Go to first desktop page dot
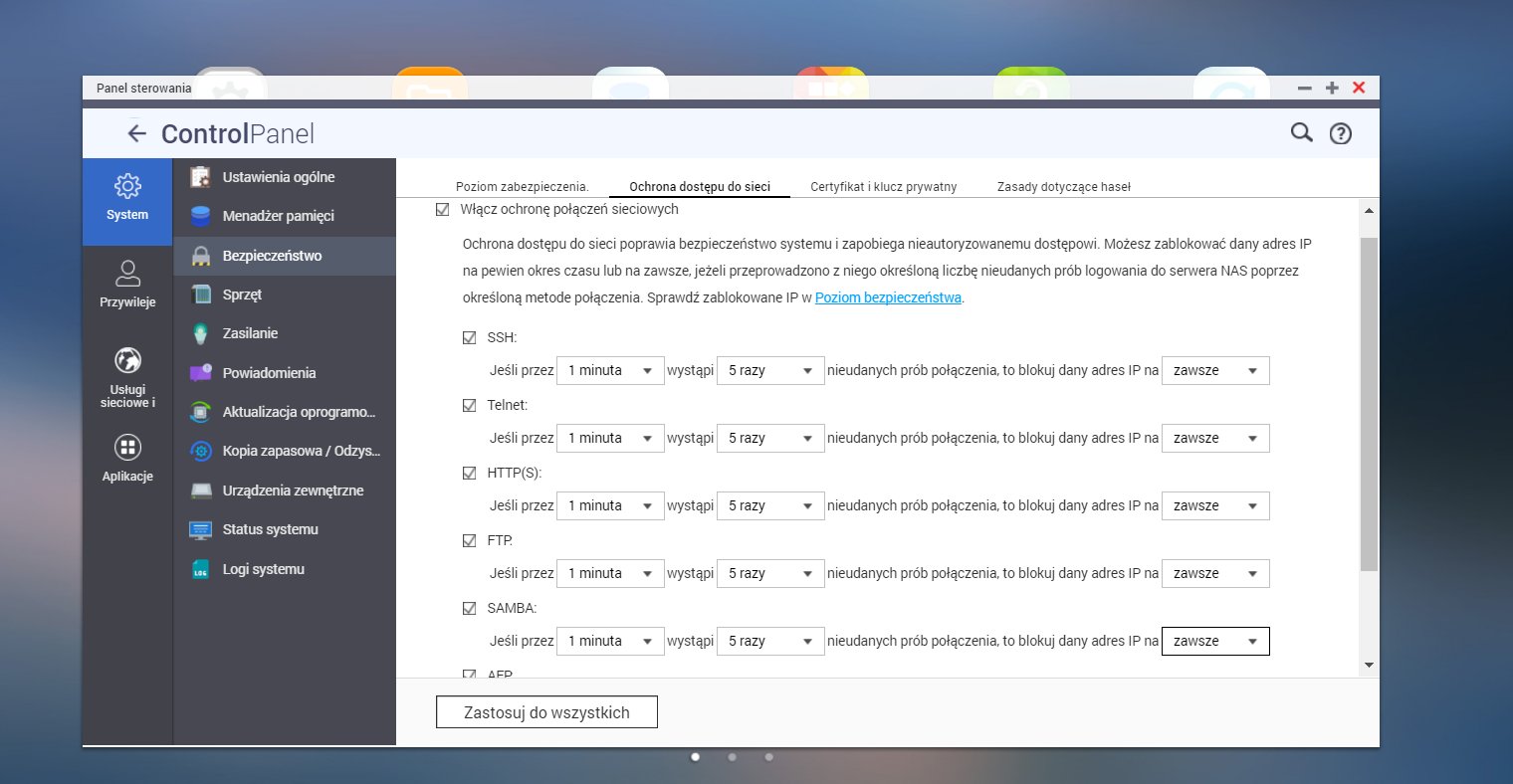This screenshot has height=784, width=1513. pyautogui.click(x=695, y=757)
